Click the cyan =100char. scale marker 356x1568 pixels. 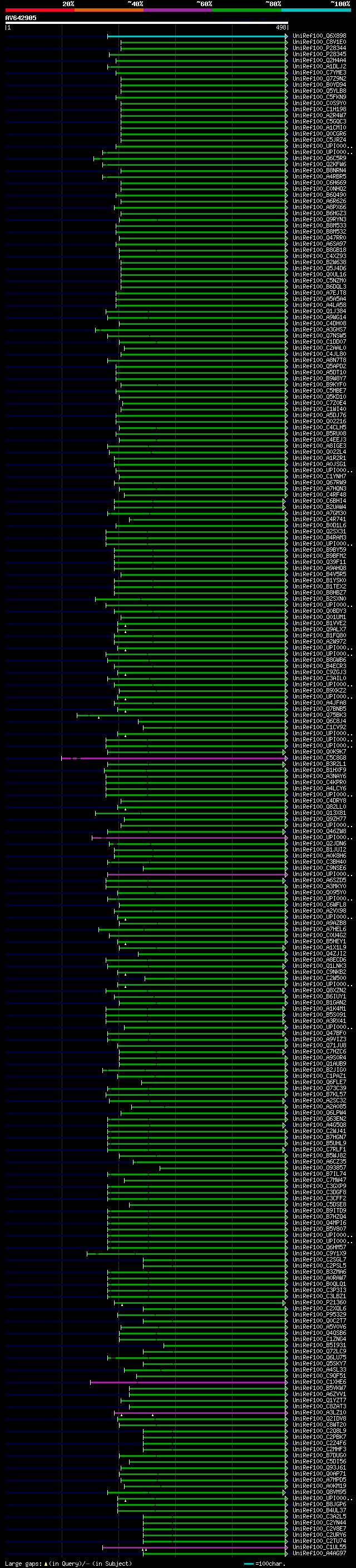coord(248,1564)
